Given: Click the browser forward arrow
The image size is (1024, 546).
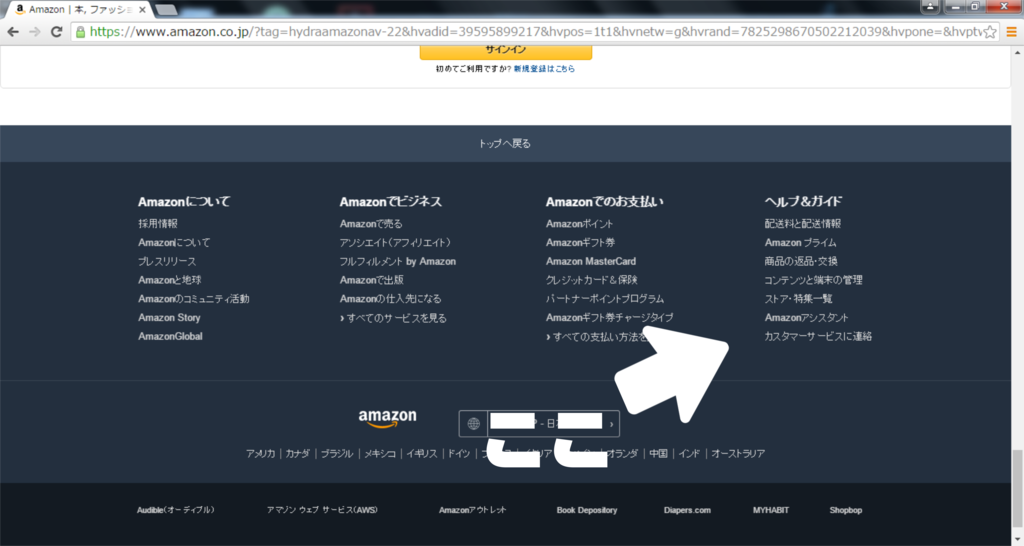Looking at the screenshot, I should pos(35,31).
